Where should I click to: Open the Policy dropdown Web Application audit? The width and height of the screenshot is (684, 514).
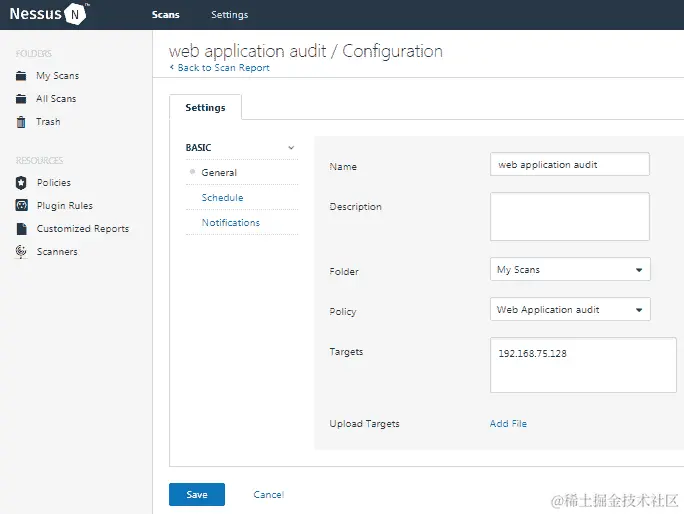click(570, 309)
